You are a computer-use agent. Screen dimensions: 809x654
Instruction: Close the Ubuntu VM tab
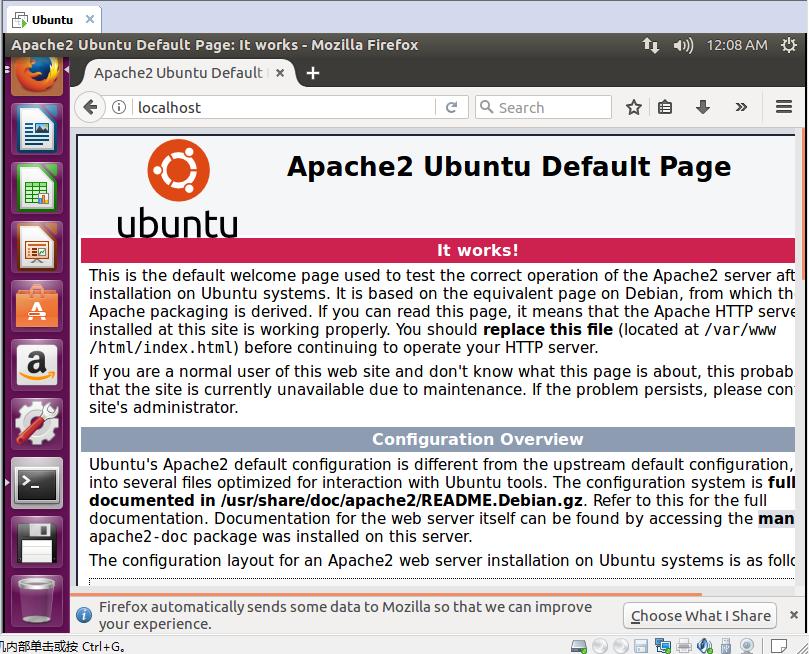(90, 19)
